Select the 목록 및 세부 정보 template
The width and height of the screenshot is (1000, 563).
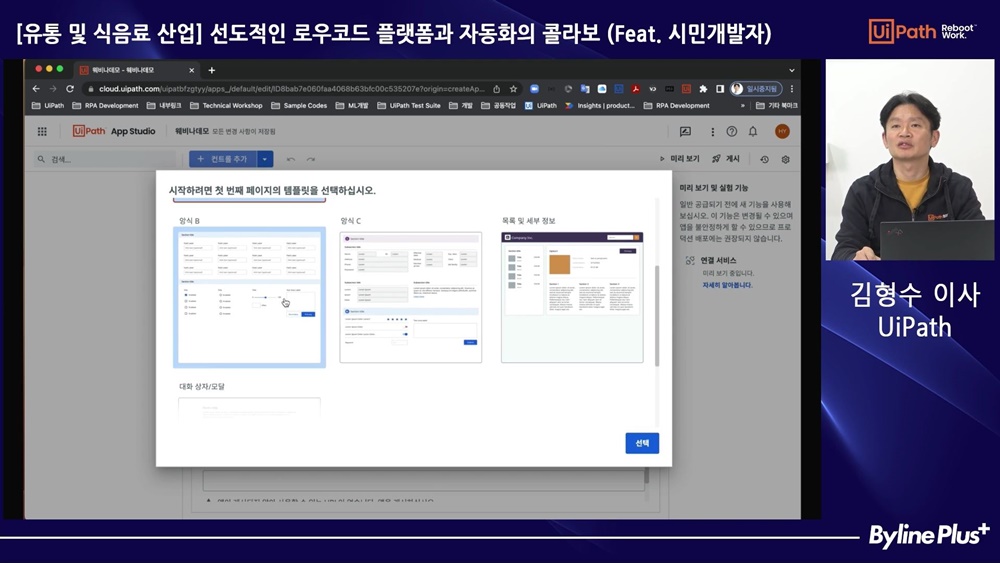pos(572,298)
